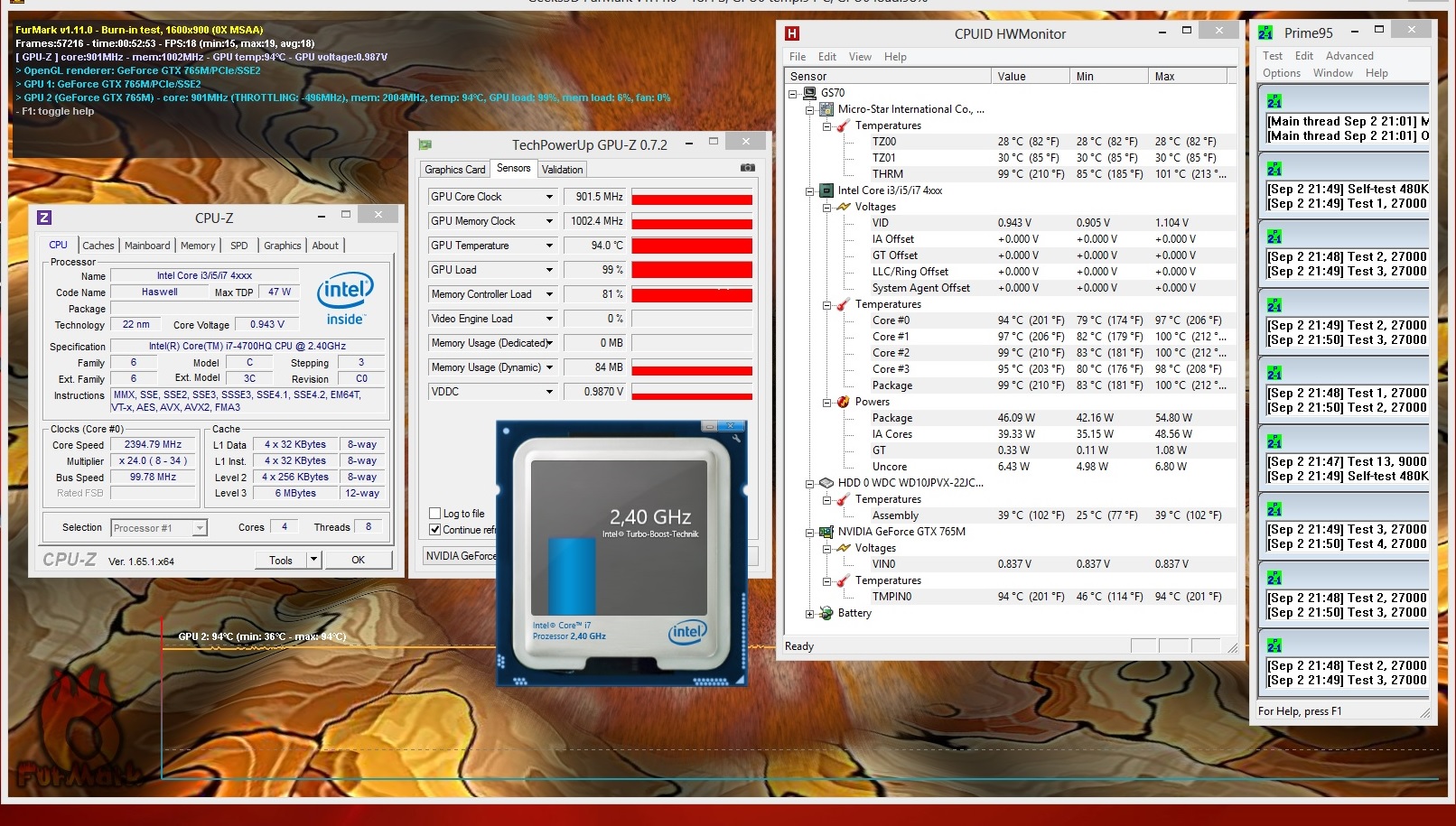
Task: Click the Max column header in HWMonitor
Action: pyautogui.click(x=1187, y=76)
